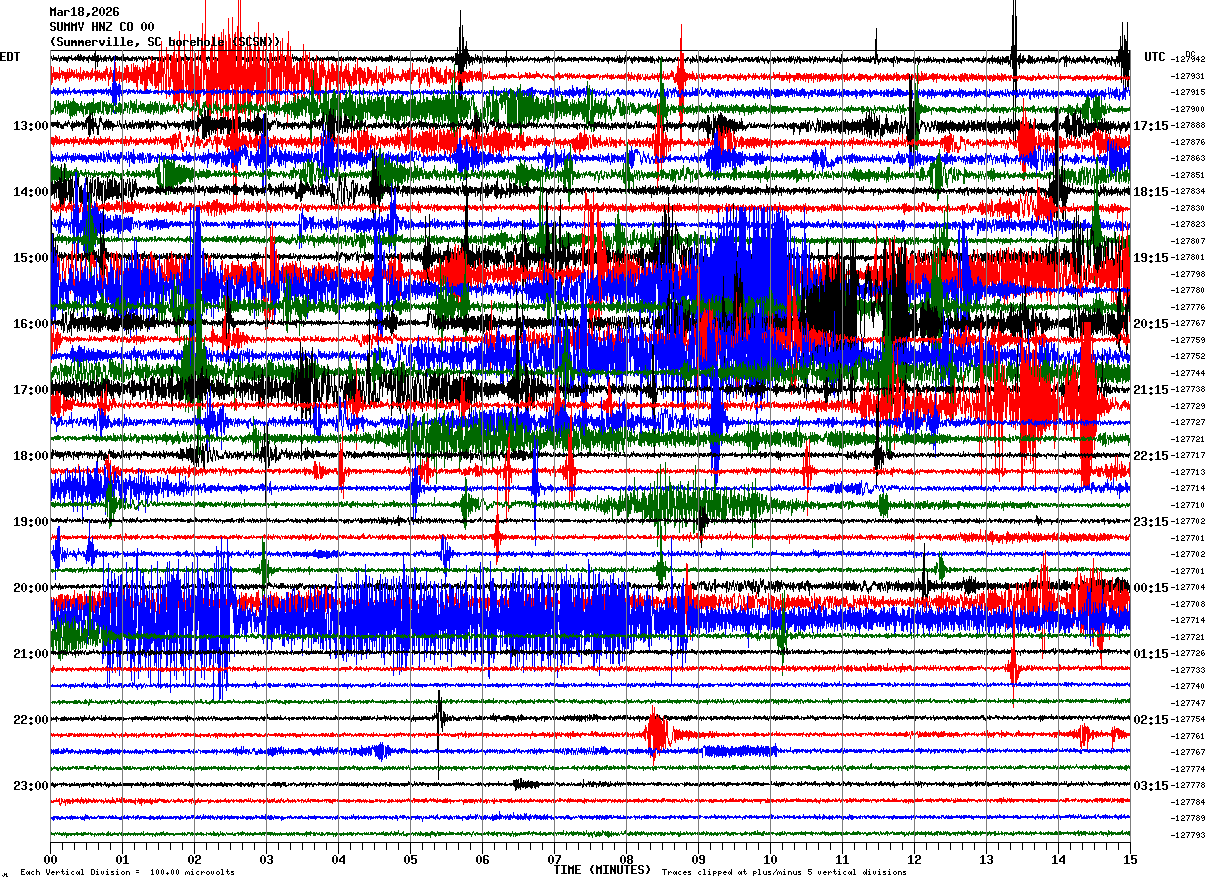The image size is (1210, 886).
Task: Click the vertical division 100.00 microvolts note
Action: (127, 872)
